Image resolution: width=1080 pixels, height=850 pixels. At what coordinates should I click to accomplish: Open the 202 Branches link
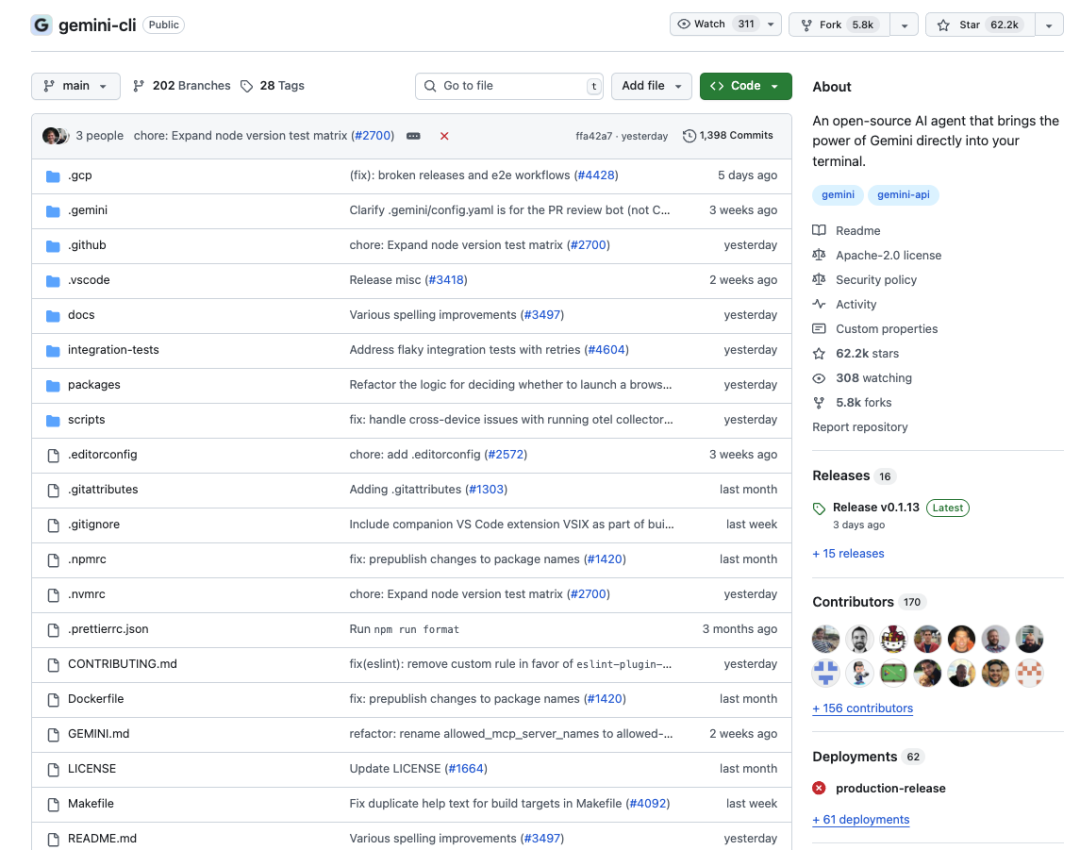(x=182, y=86)
